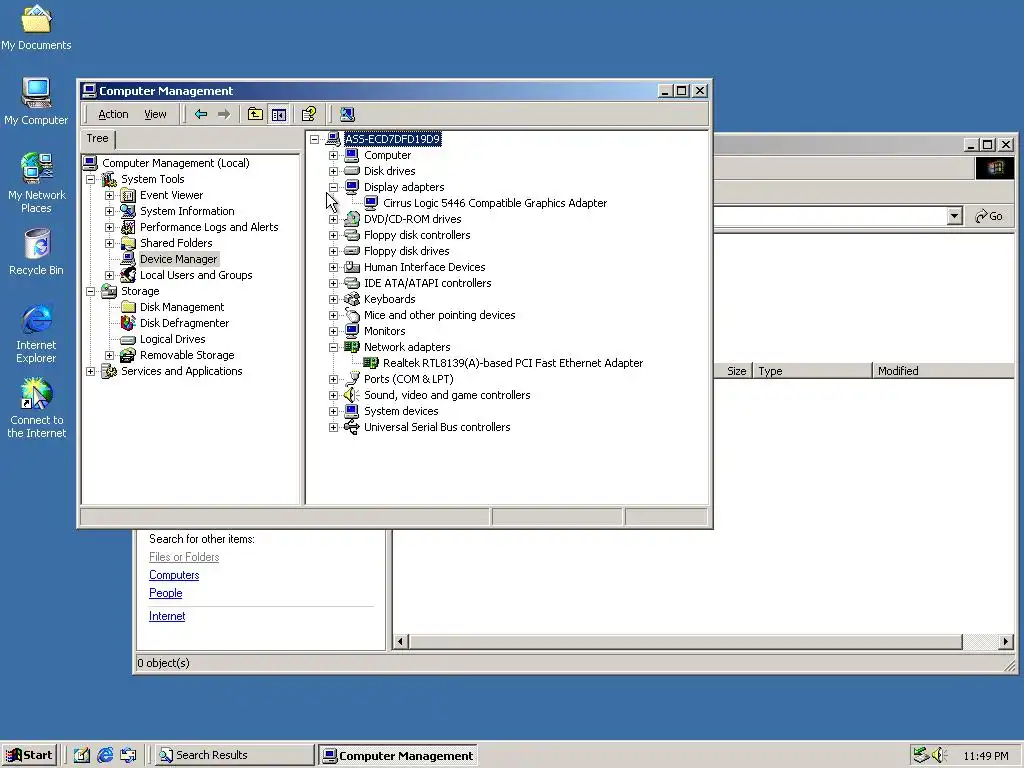Expand the Removable Storage node
1024x768 pixels.
(x=110, y=355)
